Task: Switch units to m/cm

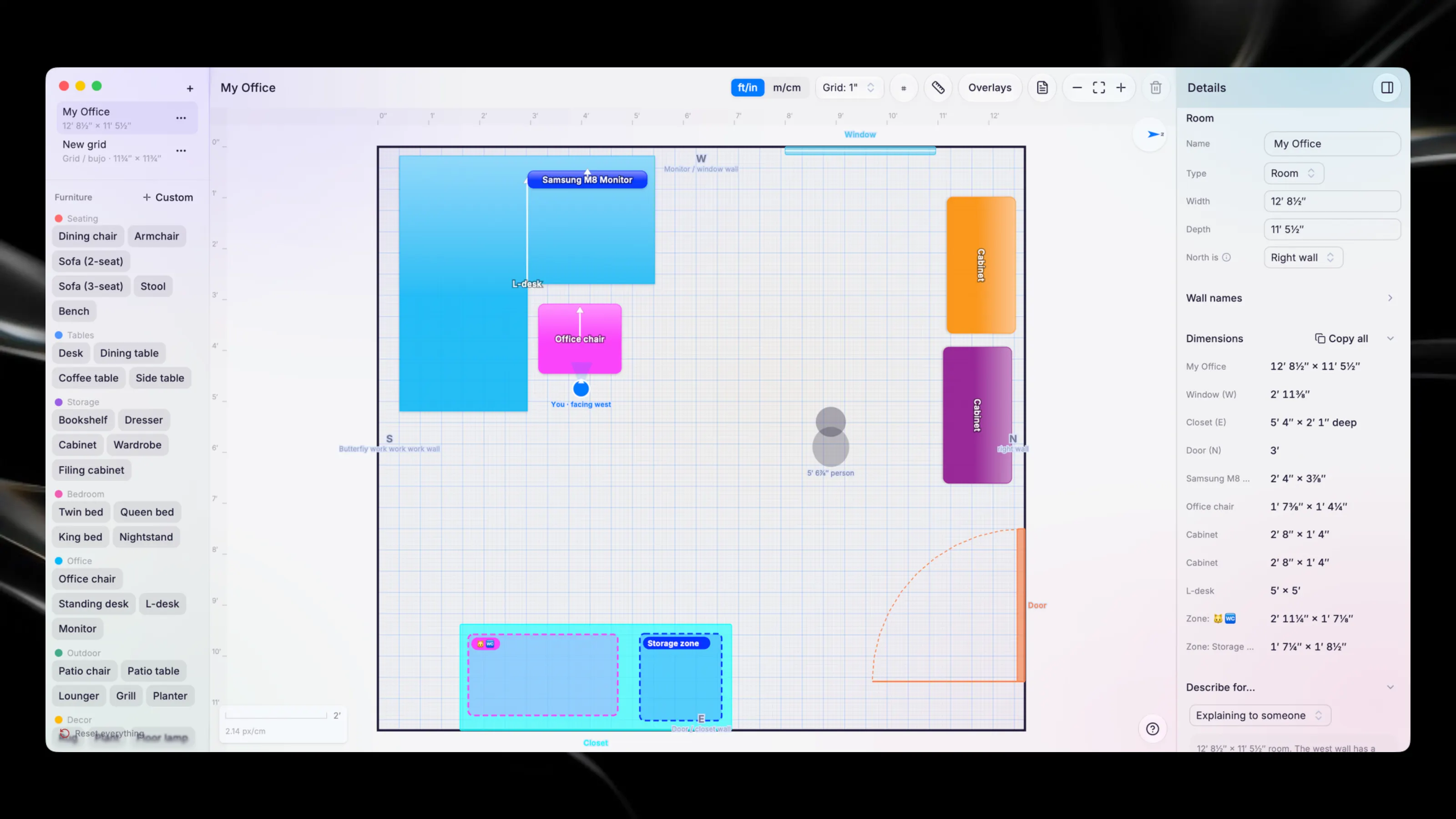Action: pos(787,88)
